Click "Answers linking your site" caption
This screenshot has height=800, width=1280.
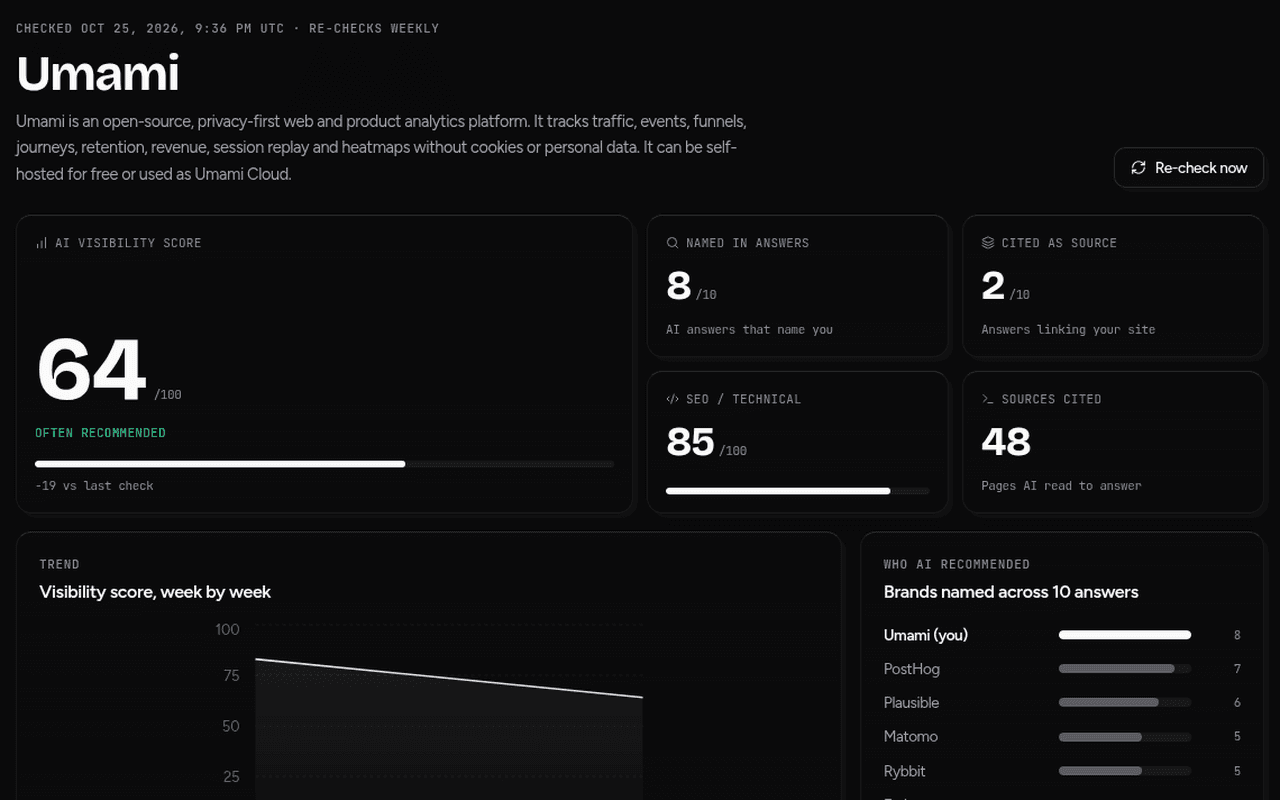point(1068,330)
